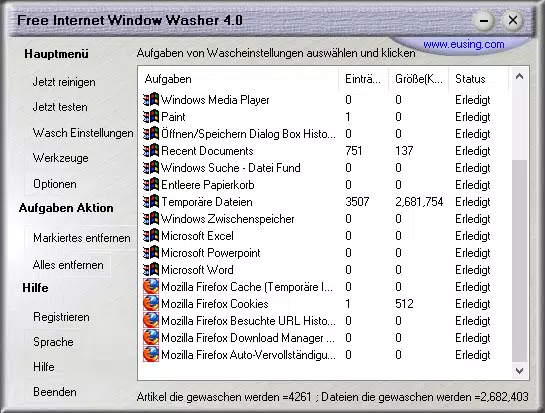
Task: Select the Windows Zwischenspeicher task text
Action: click(x=228, y=219)
